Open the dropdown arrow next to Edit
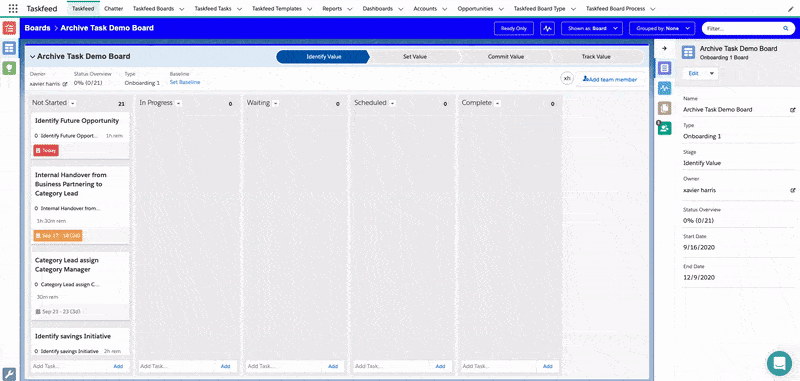Screen dimensions: 800x381 click(712, 73)
